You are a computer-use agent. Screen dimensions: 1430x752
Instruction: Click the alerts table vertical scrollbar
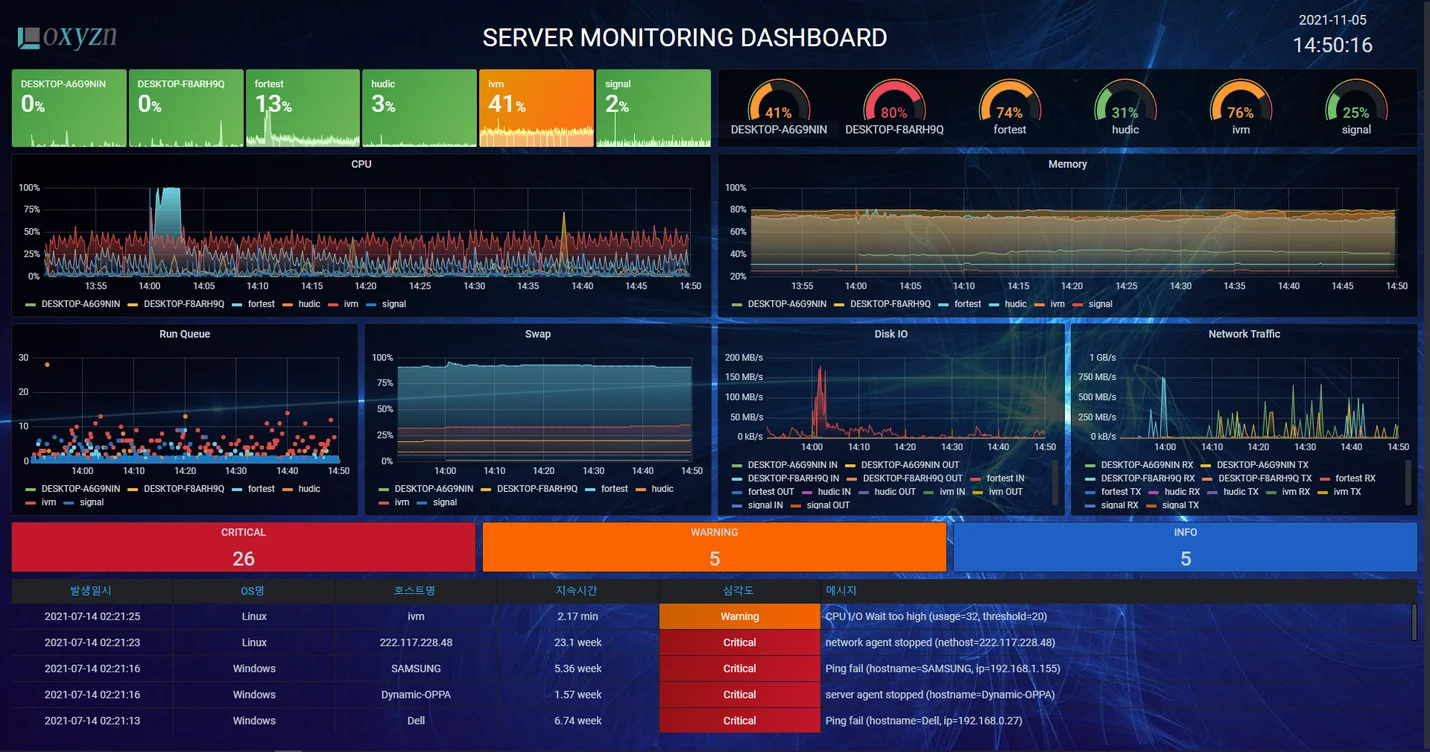[1414, 621]
